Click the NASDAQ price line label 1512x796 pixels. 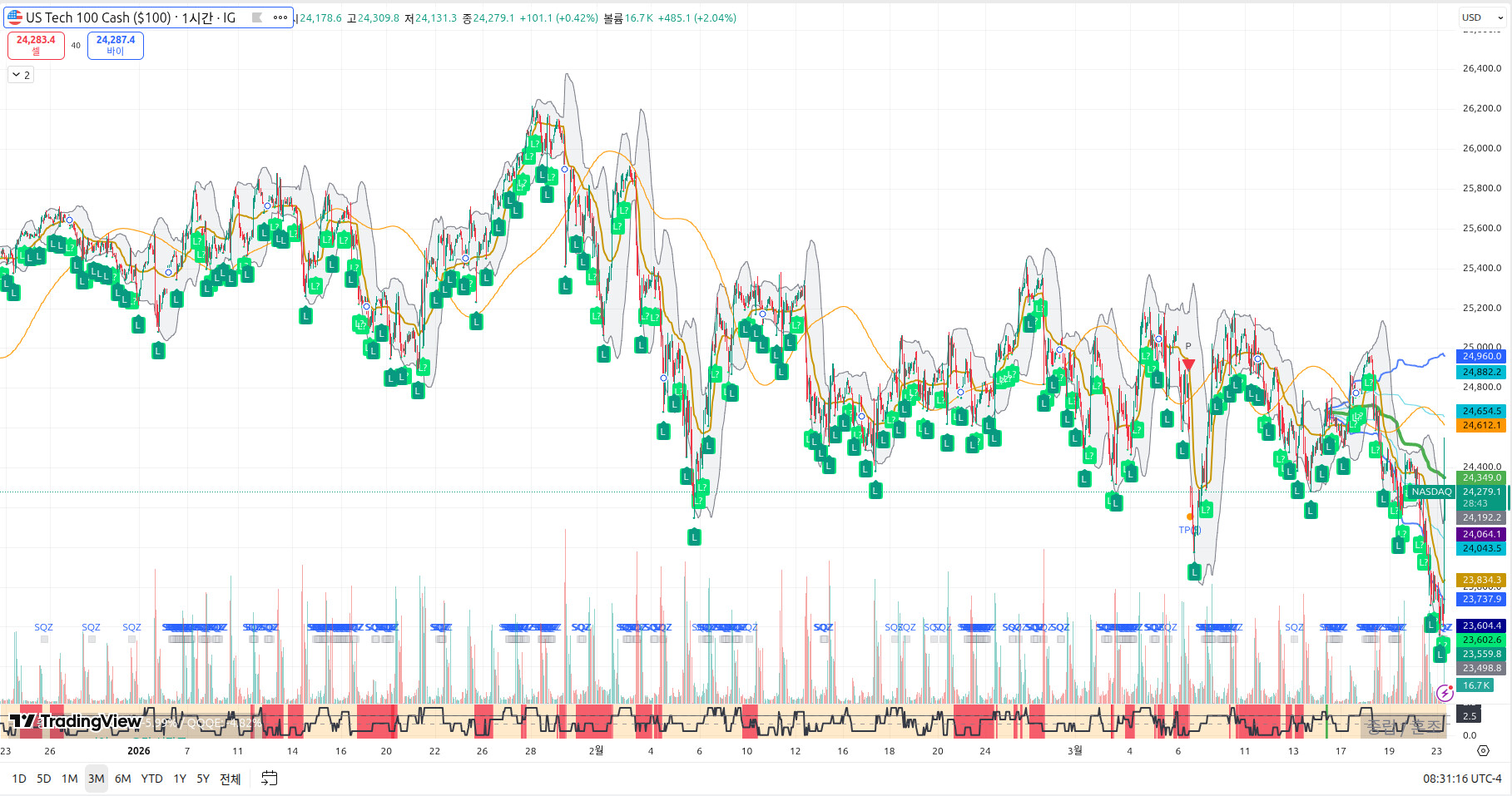tap(1431, 492)
